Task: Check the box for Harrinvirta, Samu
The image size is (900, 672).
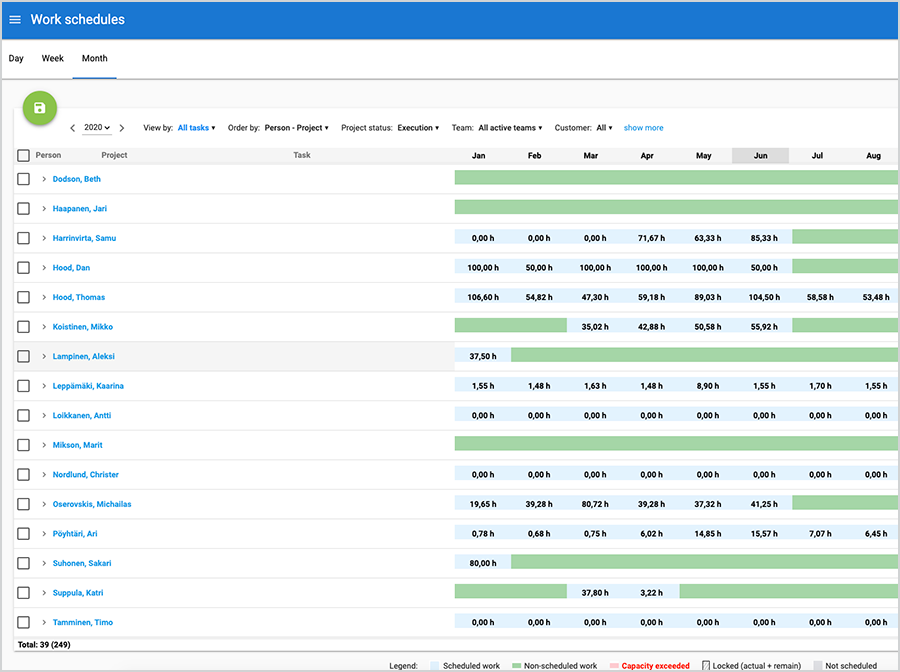Action: coord(24,238)
